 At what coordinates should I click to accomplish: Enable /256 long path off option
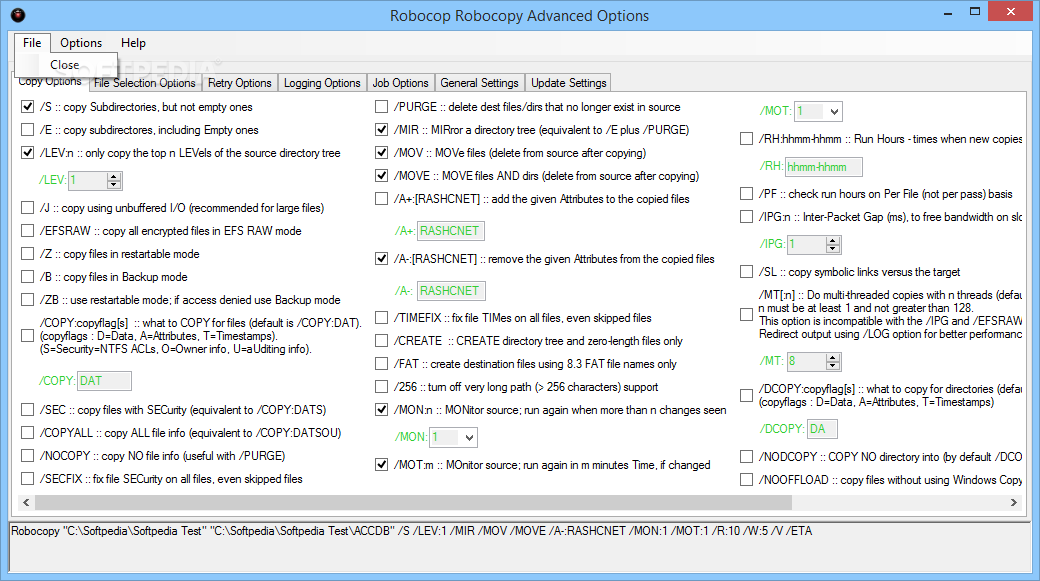[x=381, y=387]
